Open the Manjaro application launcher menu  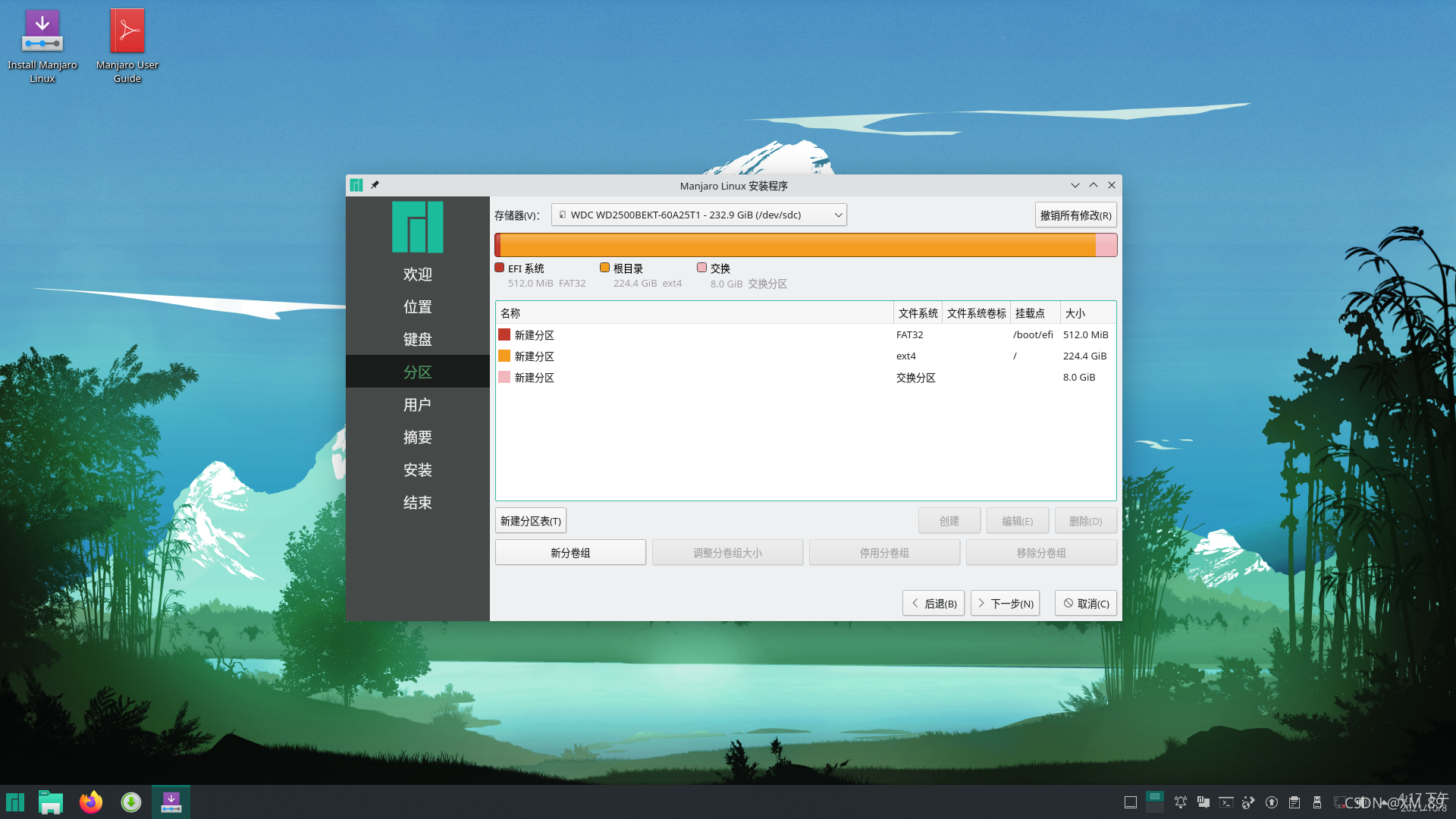(15, 802)
